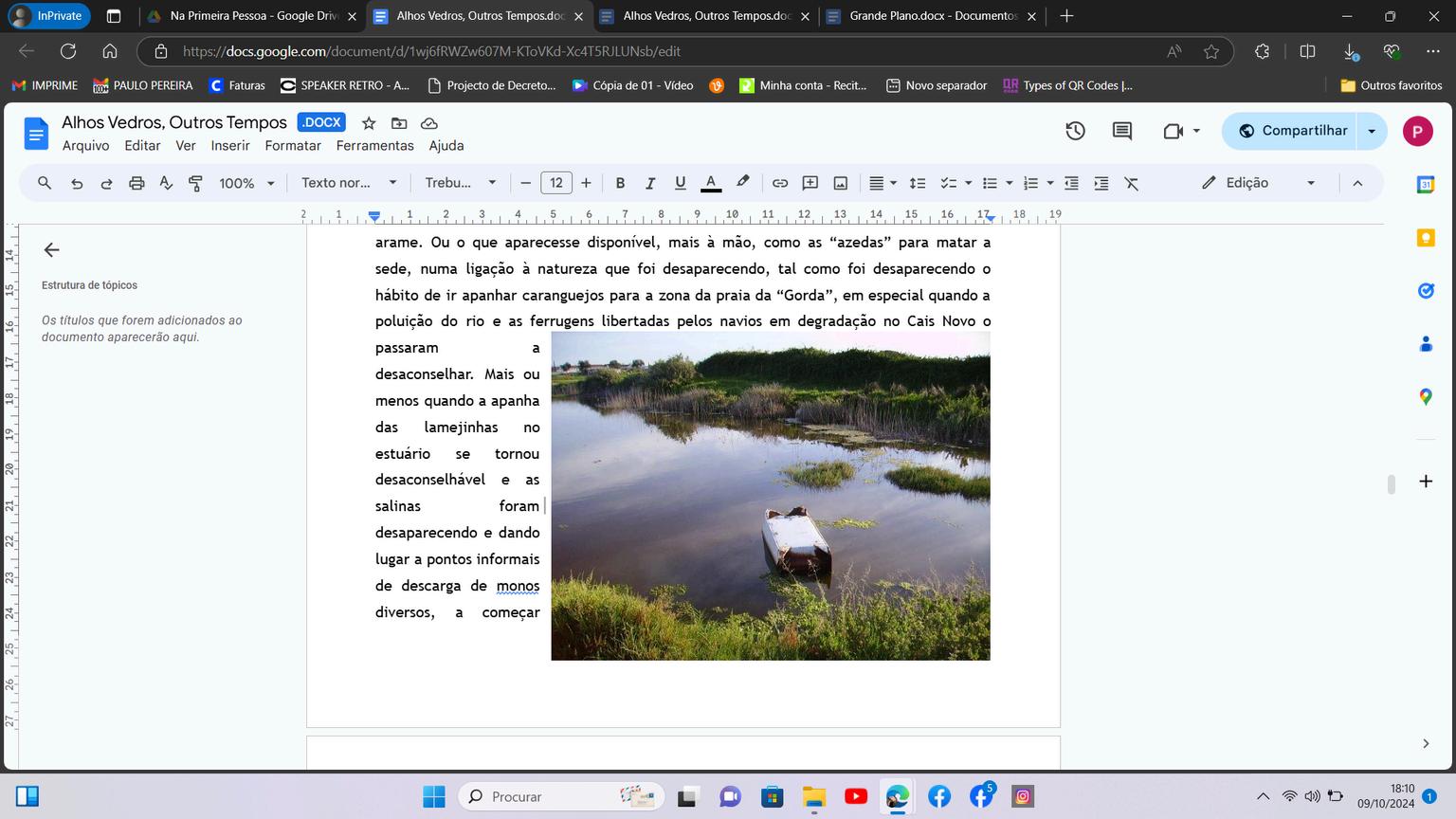
Task: Close the document outline with back arrow
Action: (x=52, y=250)
